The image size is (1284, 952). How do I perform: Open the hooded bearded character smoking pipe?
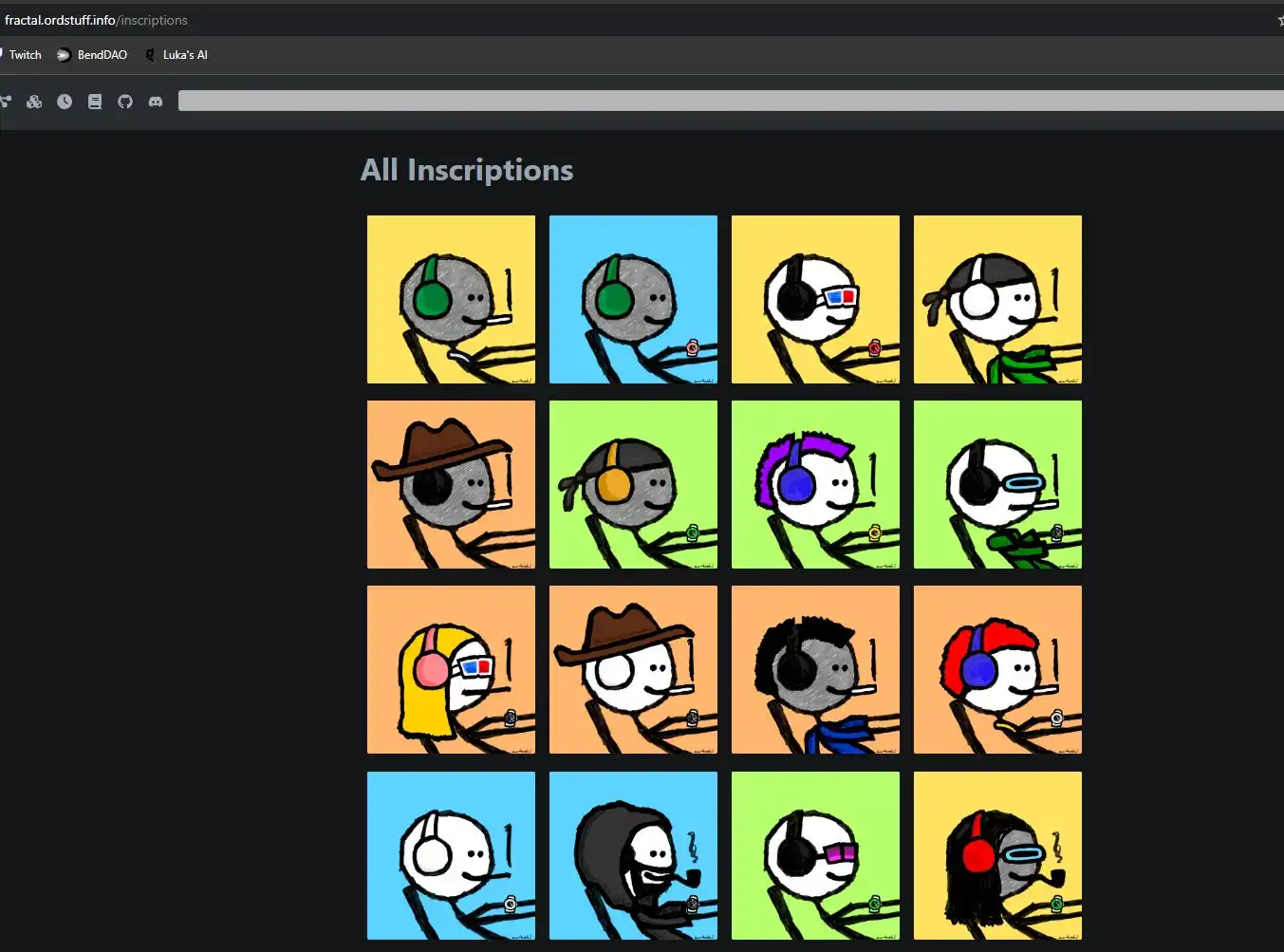pyautogui.click(x=633, y=855)
